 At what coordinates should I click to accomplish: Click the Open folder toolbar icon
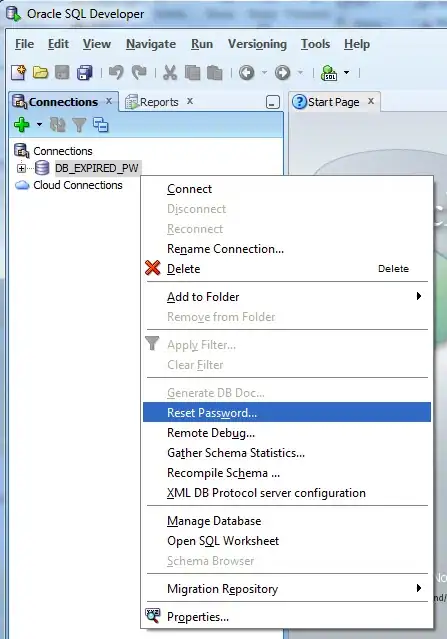point(40,73)
